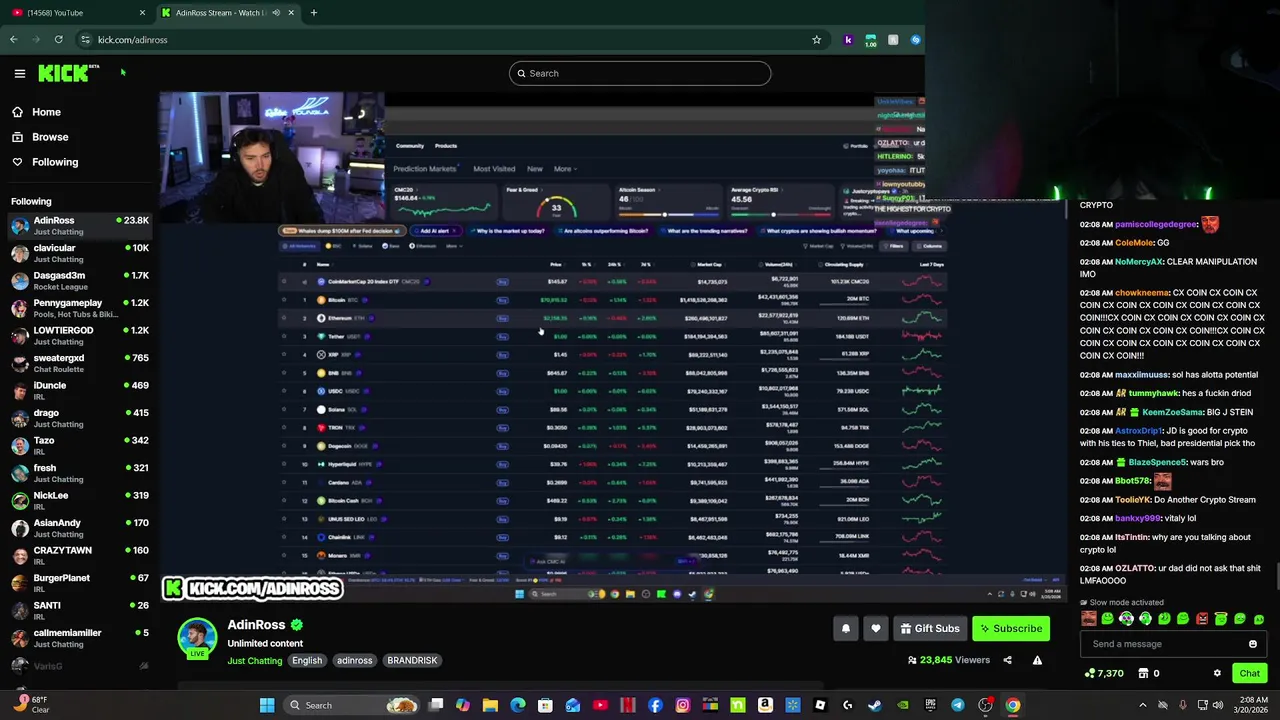1280x720 pixels.
Task: Click the Subscribe button
Action: click(x=1011, y=629)
